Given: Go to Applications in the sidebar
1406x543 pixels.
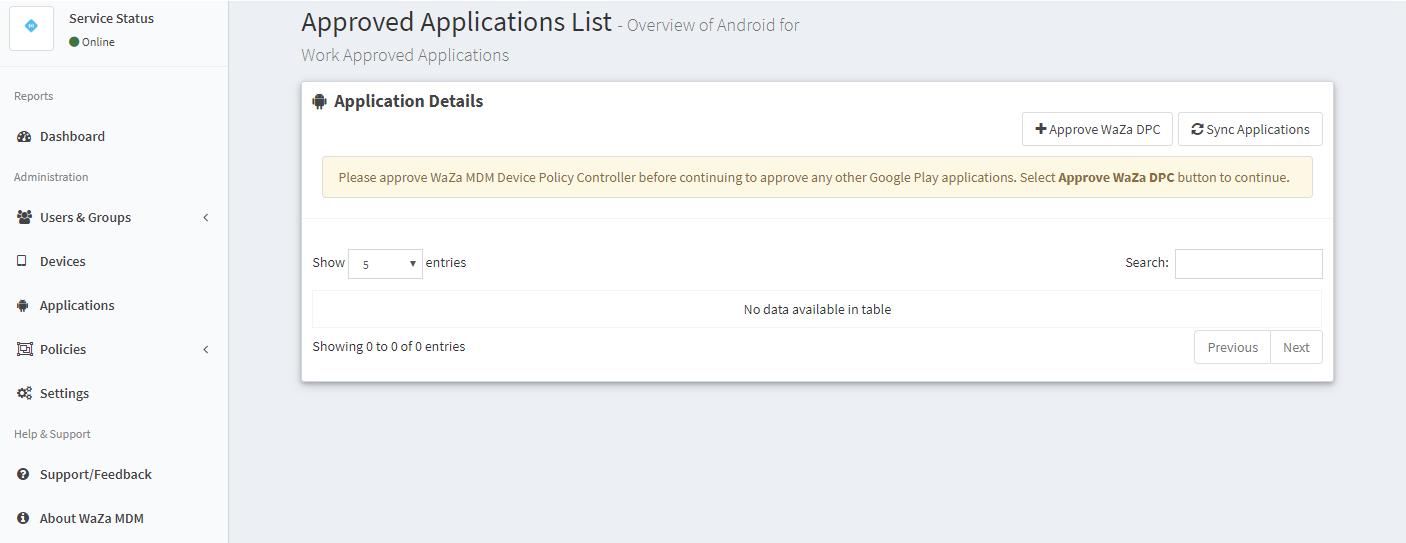Looking at the screenshot, I should [x=77, y=305].
